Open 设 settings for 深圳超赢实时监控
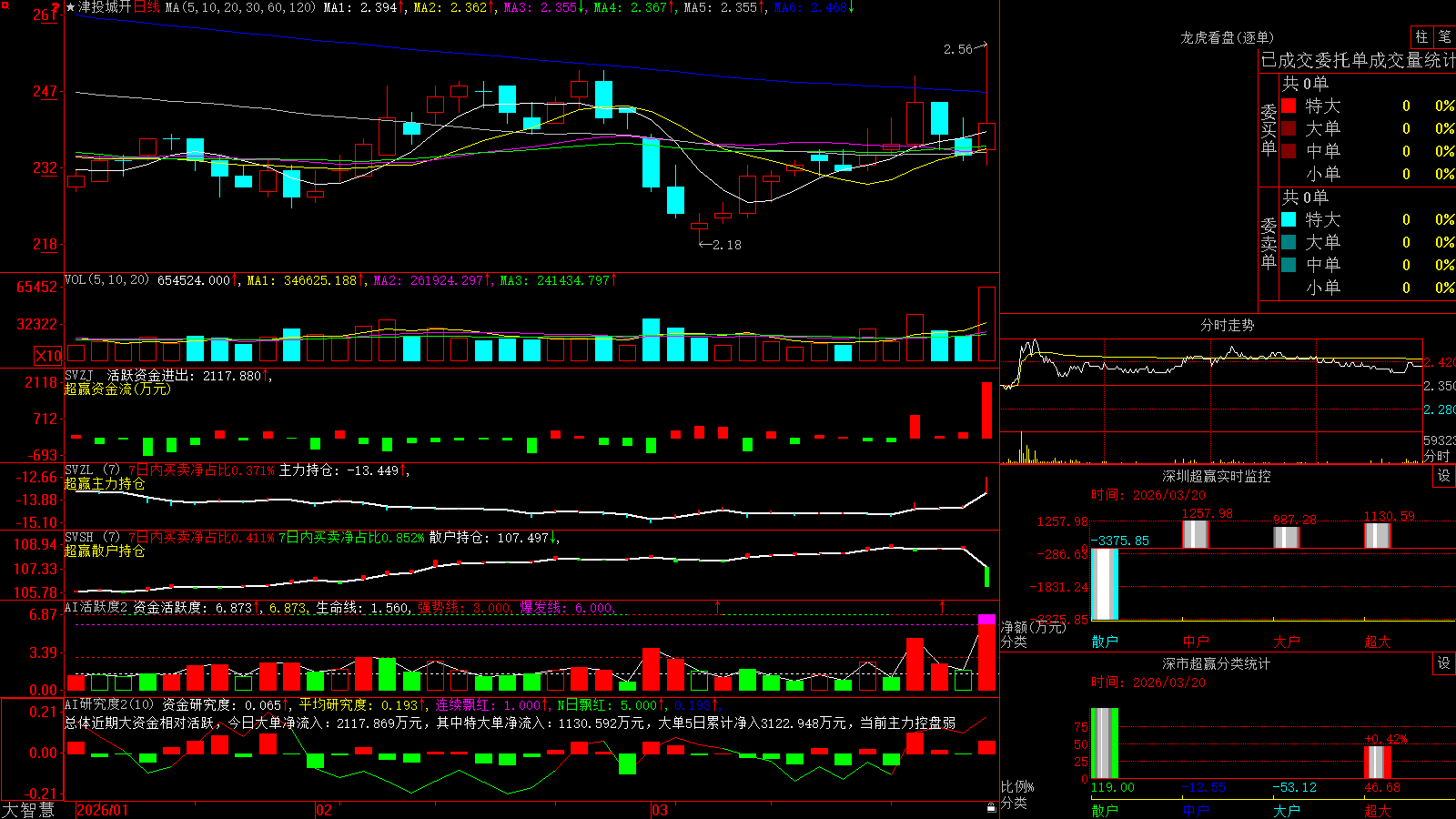Image resolution: width=1456 pixels, height=819 pixels. 1444,476
